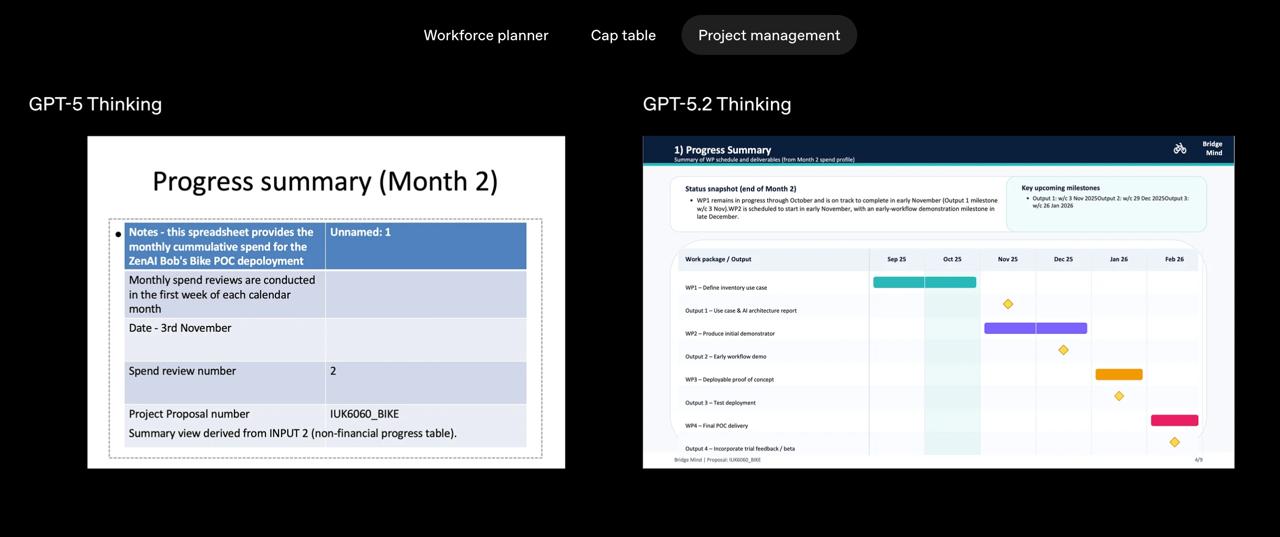Click the IUK6060_BIKE table cell
Viewport: 1280px width, 537px height.
[x=426, y=414]
